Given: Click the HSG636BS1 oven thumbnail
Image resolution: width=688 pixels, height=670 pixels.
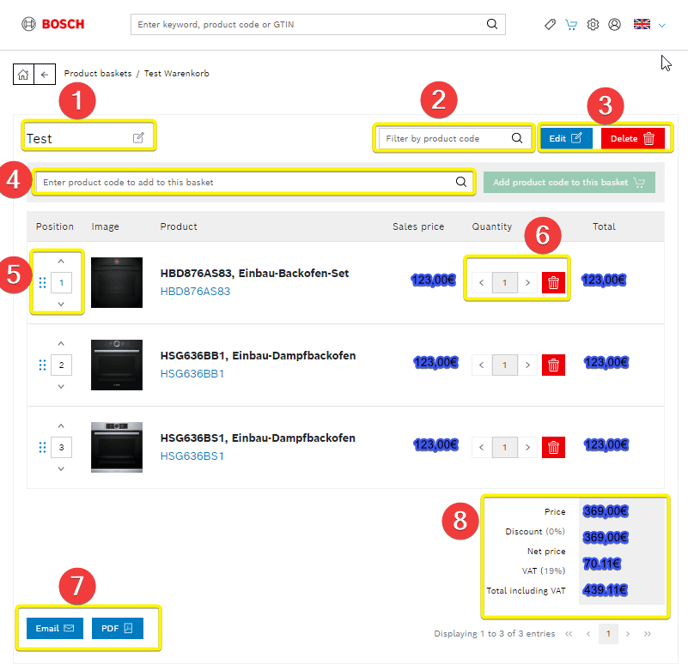Looking at the screenshot, I should click(117, 447).
